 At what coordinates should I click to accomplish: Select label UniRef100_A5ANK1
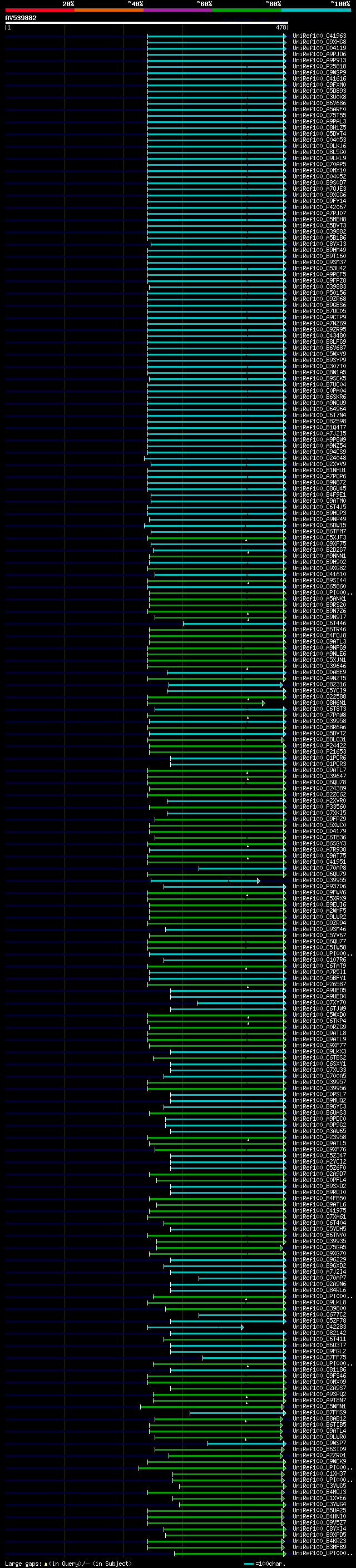coord(319,599)
